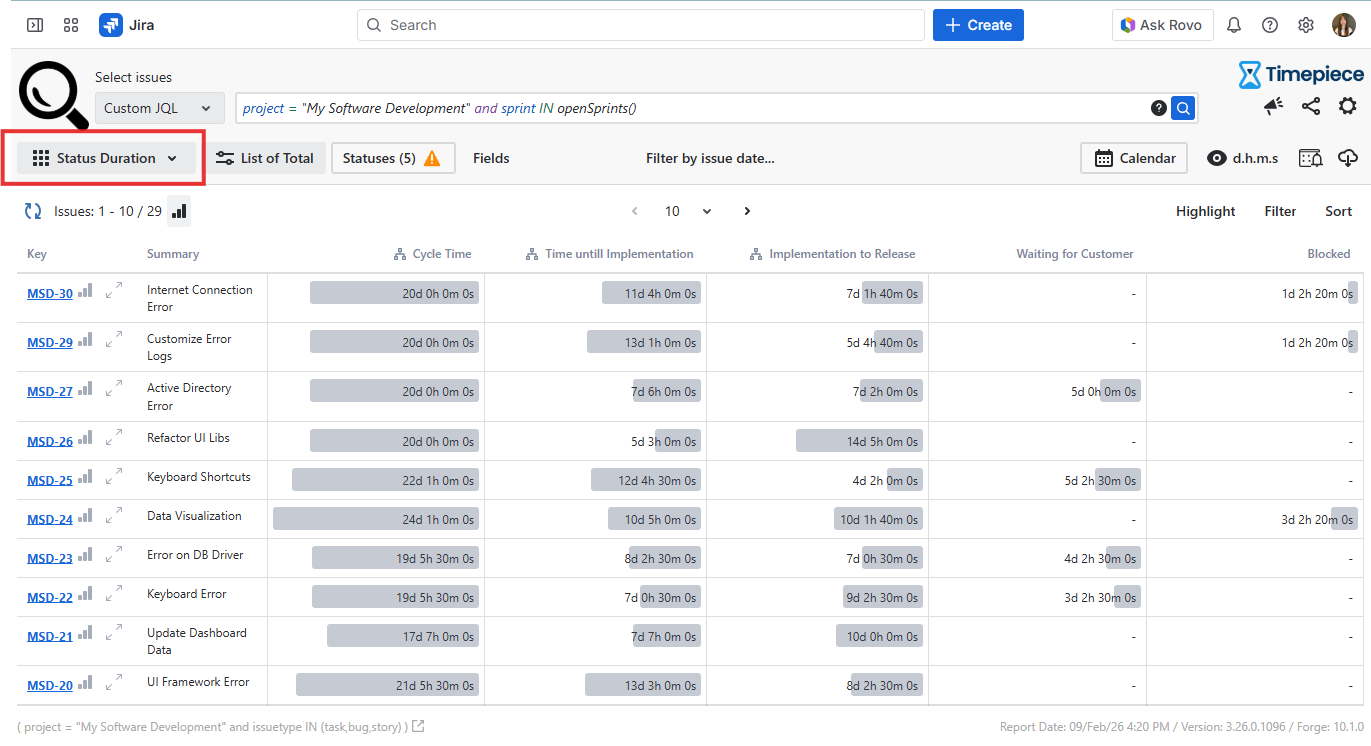Viewport: 1371px width, 746px height.
Task: Open the Jira settings gear in top bar
Action: click(1306, 25)
